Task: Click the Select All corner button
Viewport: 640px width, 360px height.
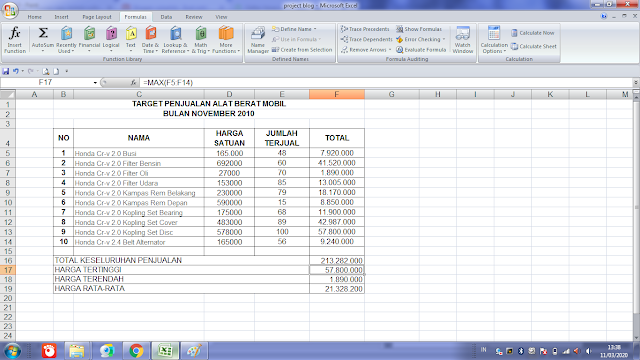Action: [8, 94]
